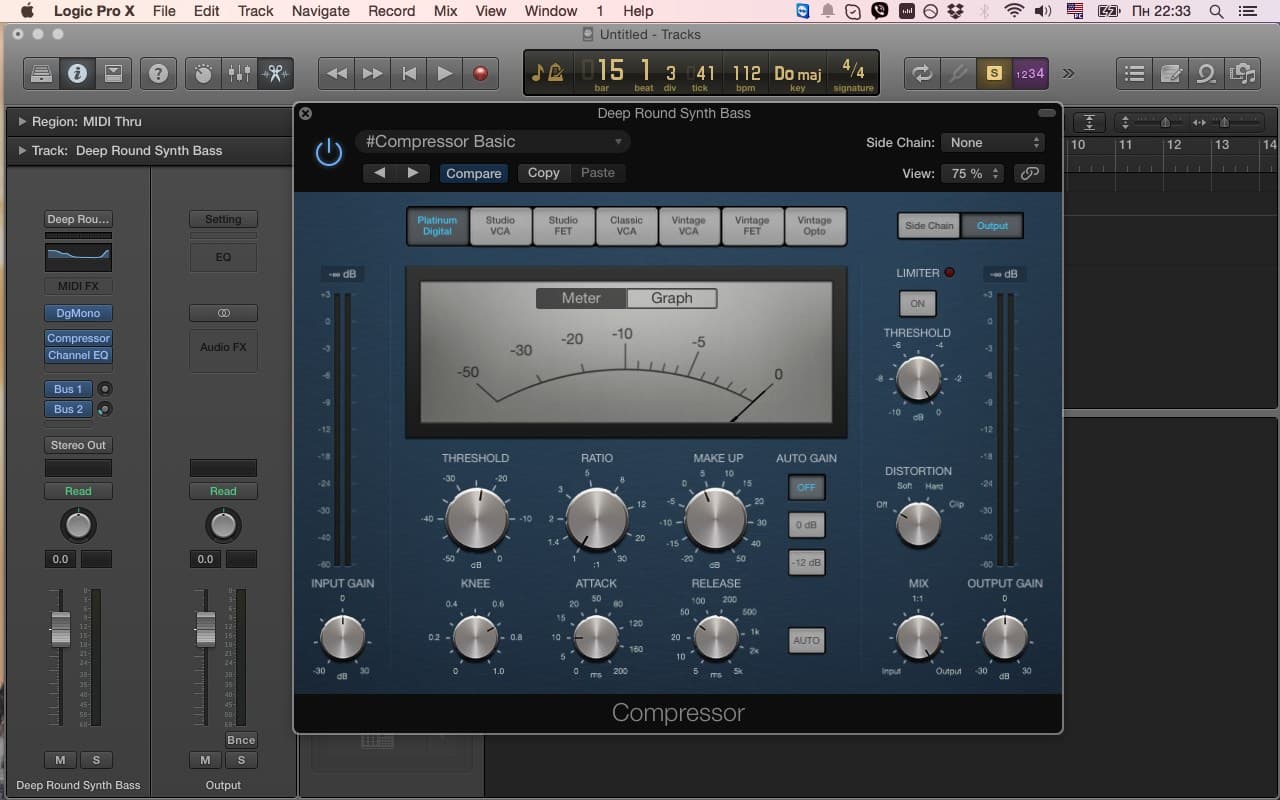Open the Navigate menu
This screenshot has width=1280, height=800.
click(320, 11)
